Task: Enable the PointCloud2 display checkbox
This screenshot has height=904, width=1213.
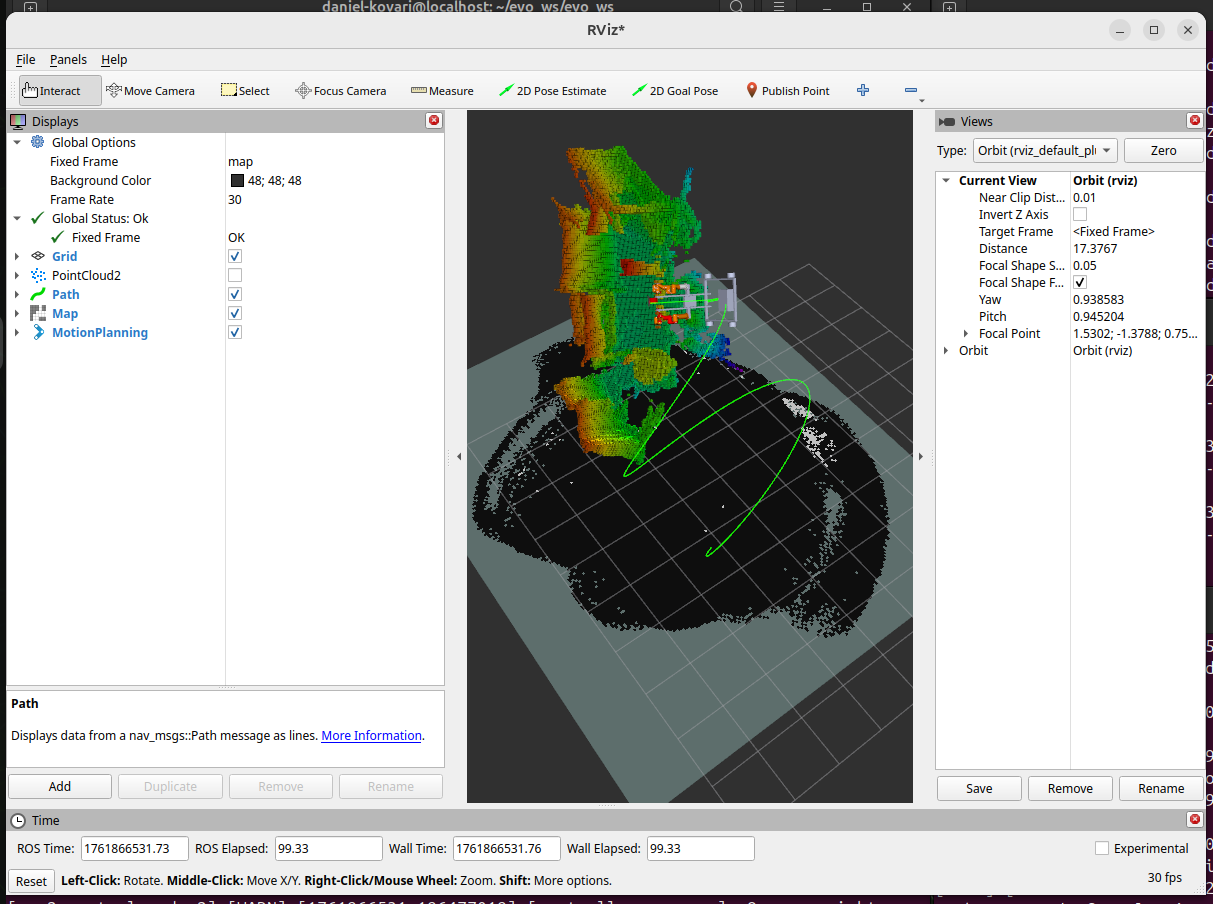Action: pyautogui.click(x=235, y=275)
